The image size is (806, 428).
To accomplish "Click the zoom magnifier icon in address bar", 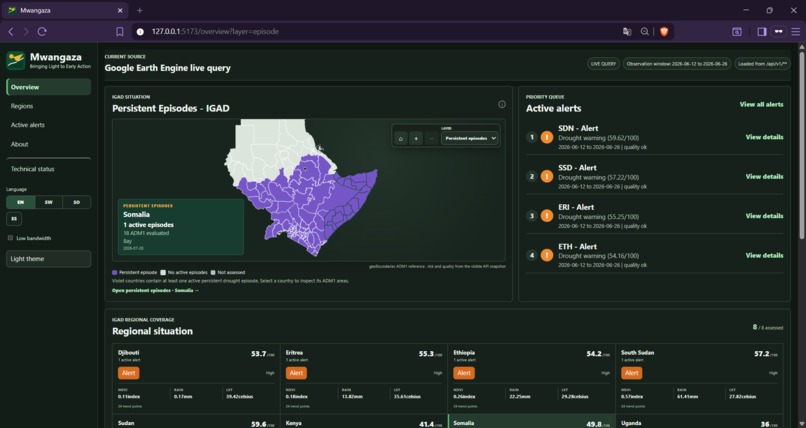I will (645, 32).
